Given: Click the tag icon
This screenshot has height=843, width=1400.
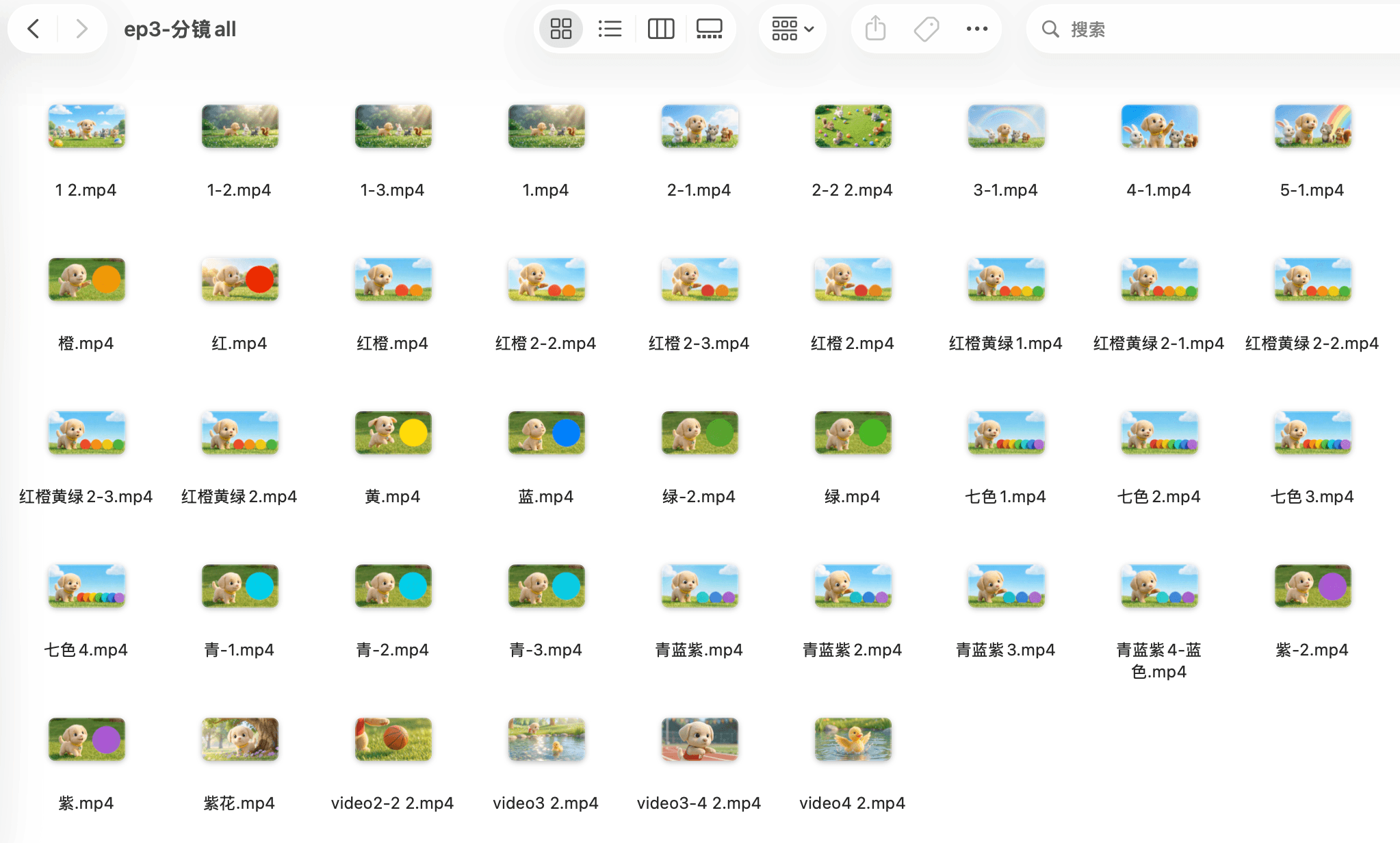Looking at the screenshot, I should [x=926, y=29].
